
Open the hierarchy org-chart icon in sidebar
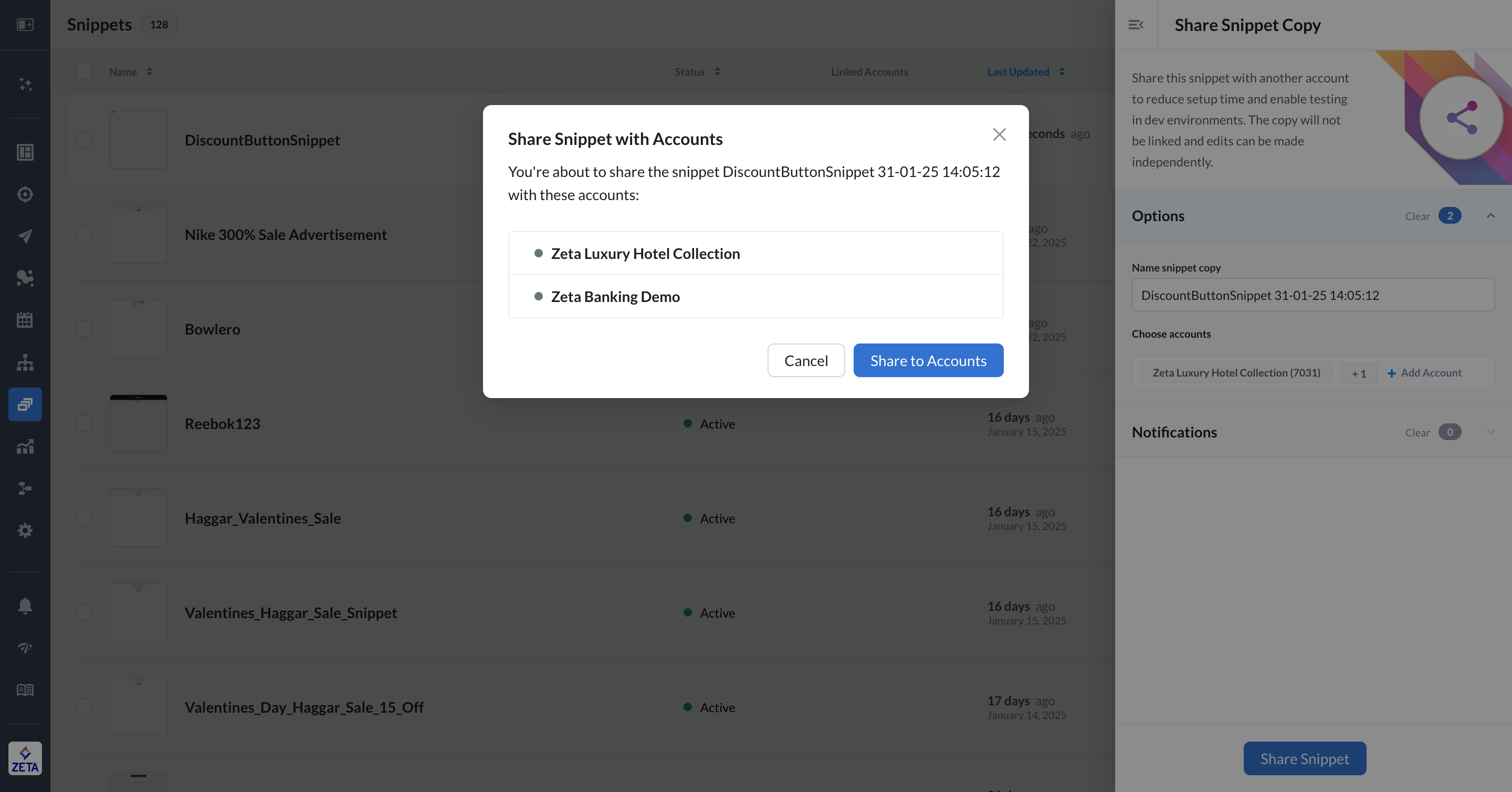pos(25,362)
